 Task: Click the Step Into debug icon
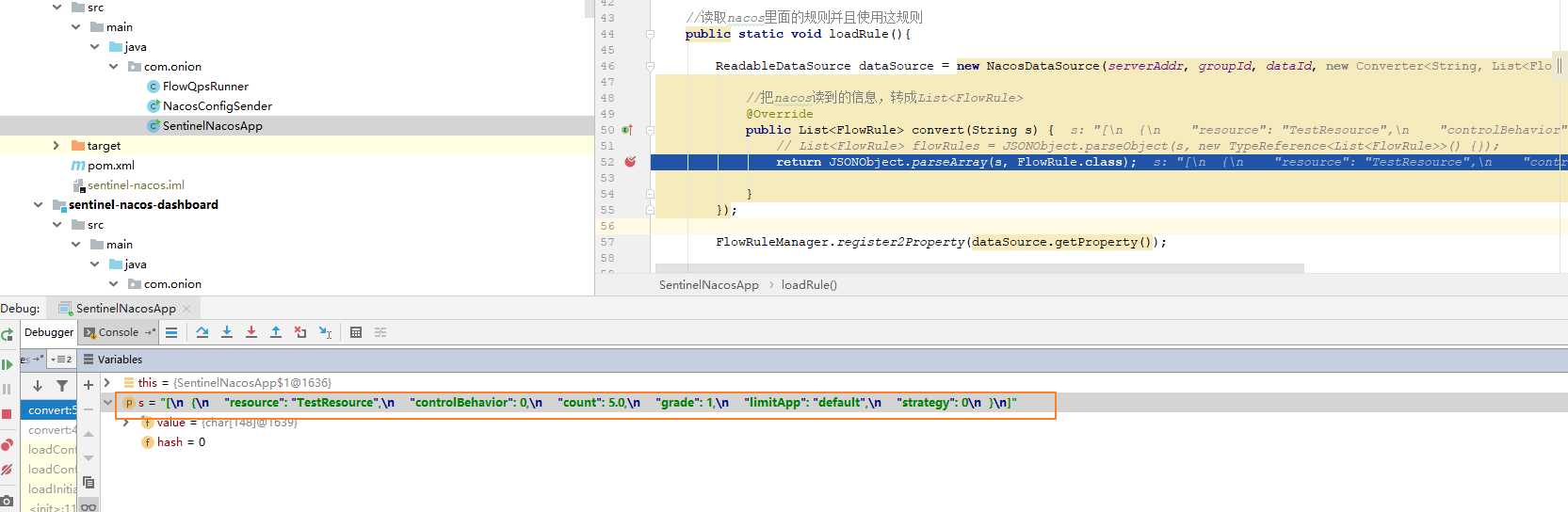(x=227, y=332)
